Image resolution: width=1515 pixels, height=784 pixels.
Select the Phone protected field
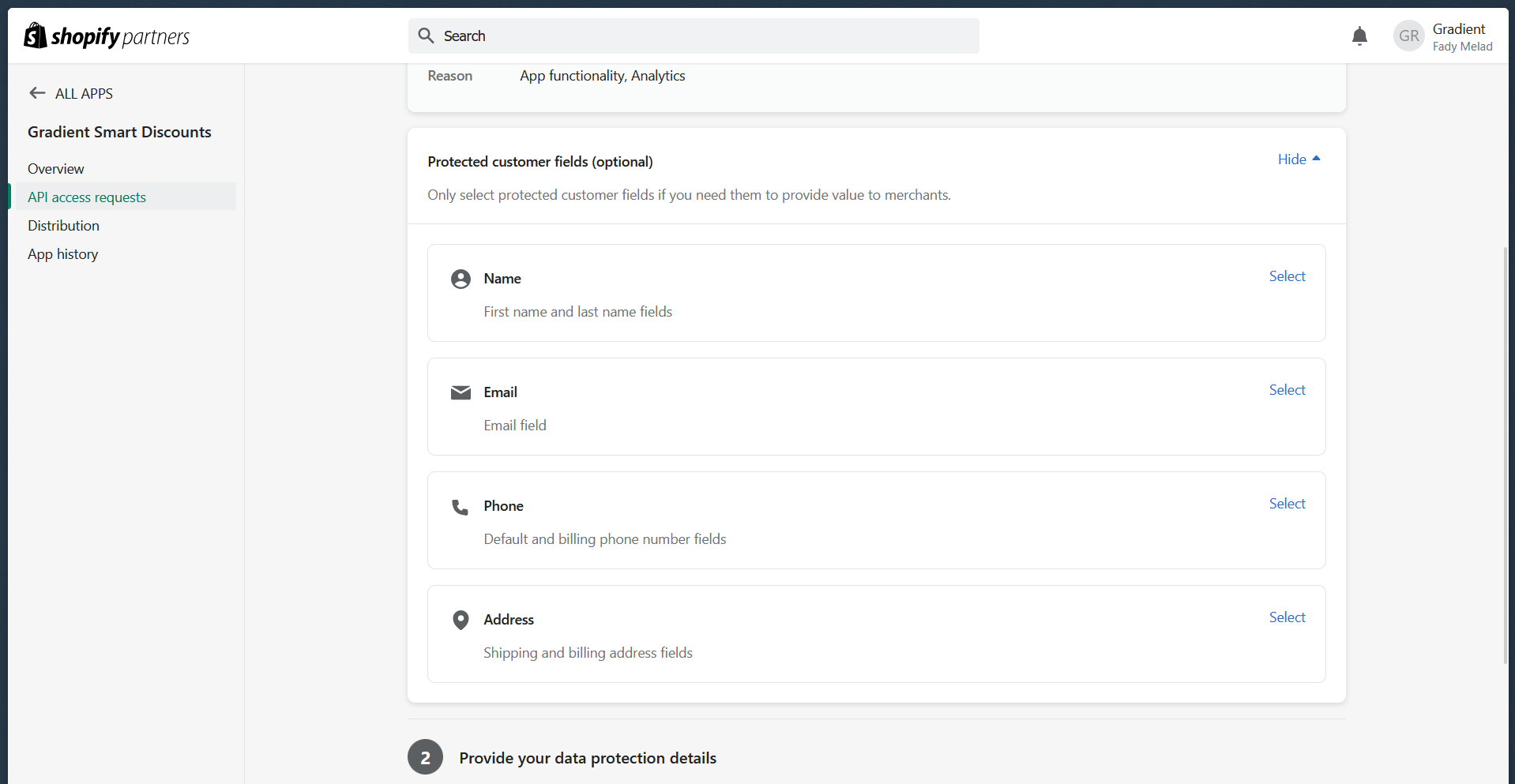pyautogui.click(x=1287, y=504)
